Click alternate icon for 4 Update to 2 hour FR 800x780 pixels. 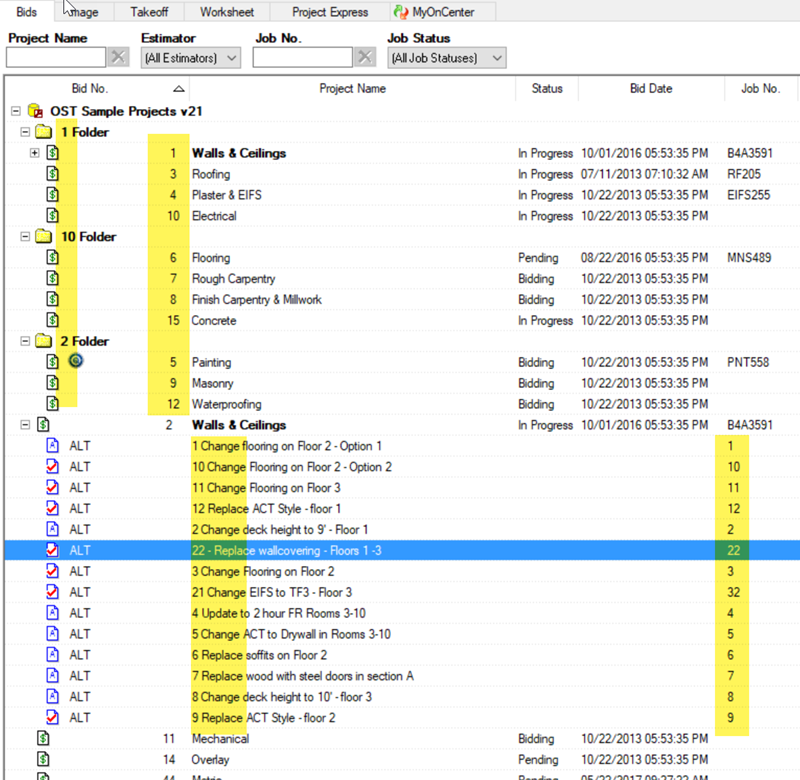click(53, 613)
